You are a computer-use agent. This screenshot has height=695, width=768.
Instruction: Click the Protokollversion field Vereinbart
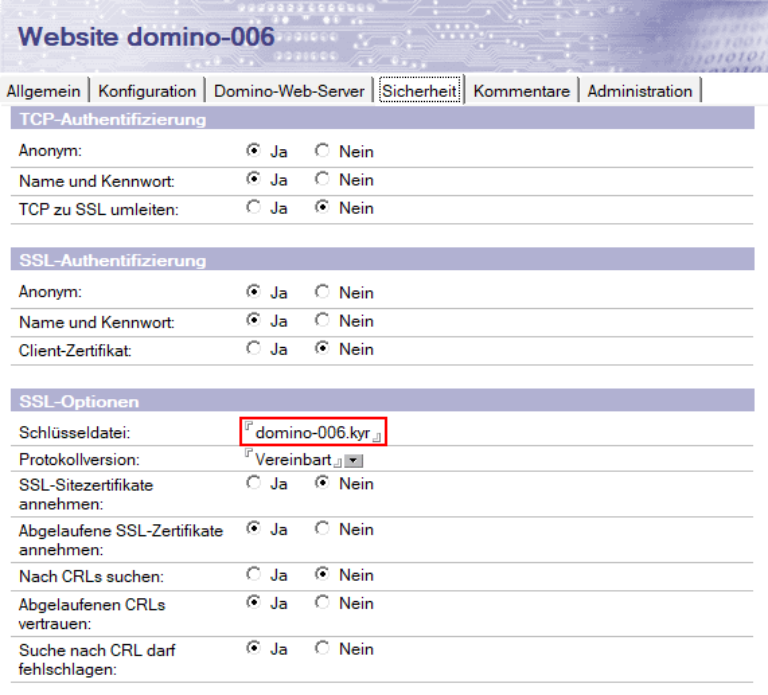click(x=293, y=459)
